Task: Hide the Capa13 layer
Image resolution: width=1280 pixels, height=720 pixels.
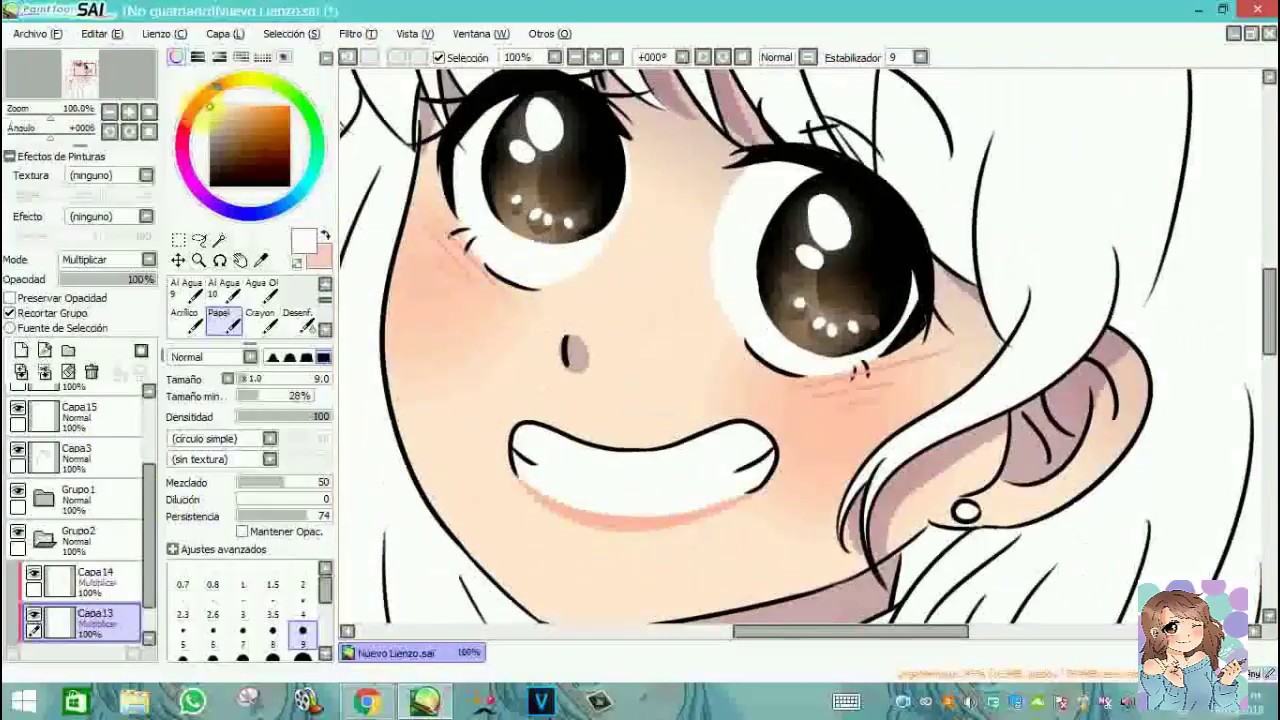Action: pyautogui.click(x=34, y=614)
